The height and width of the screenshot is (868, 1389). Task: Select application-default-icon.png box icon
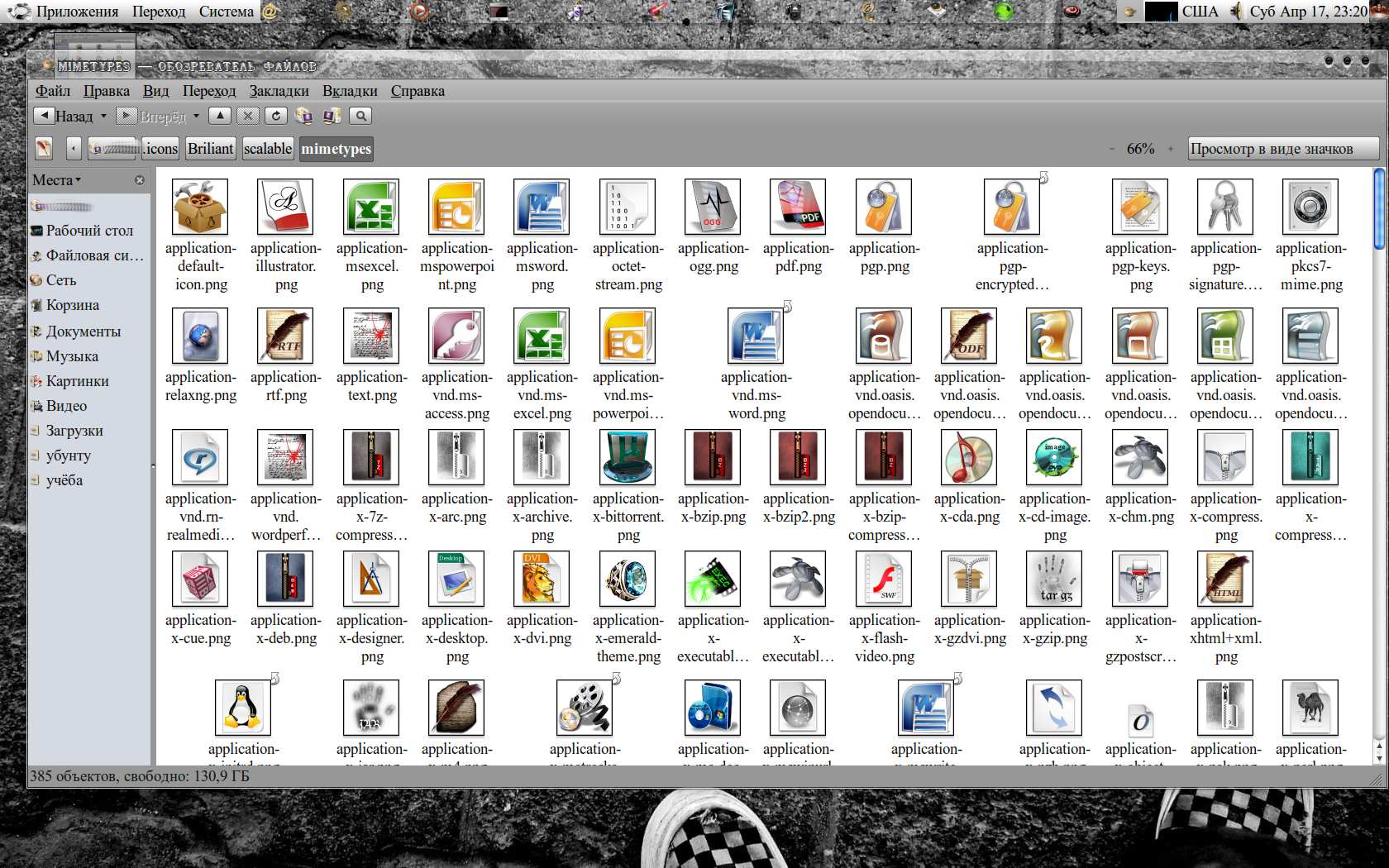pyautogui.click(x=200, y=207)
